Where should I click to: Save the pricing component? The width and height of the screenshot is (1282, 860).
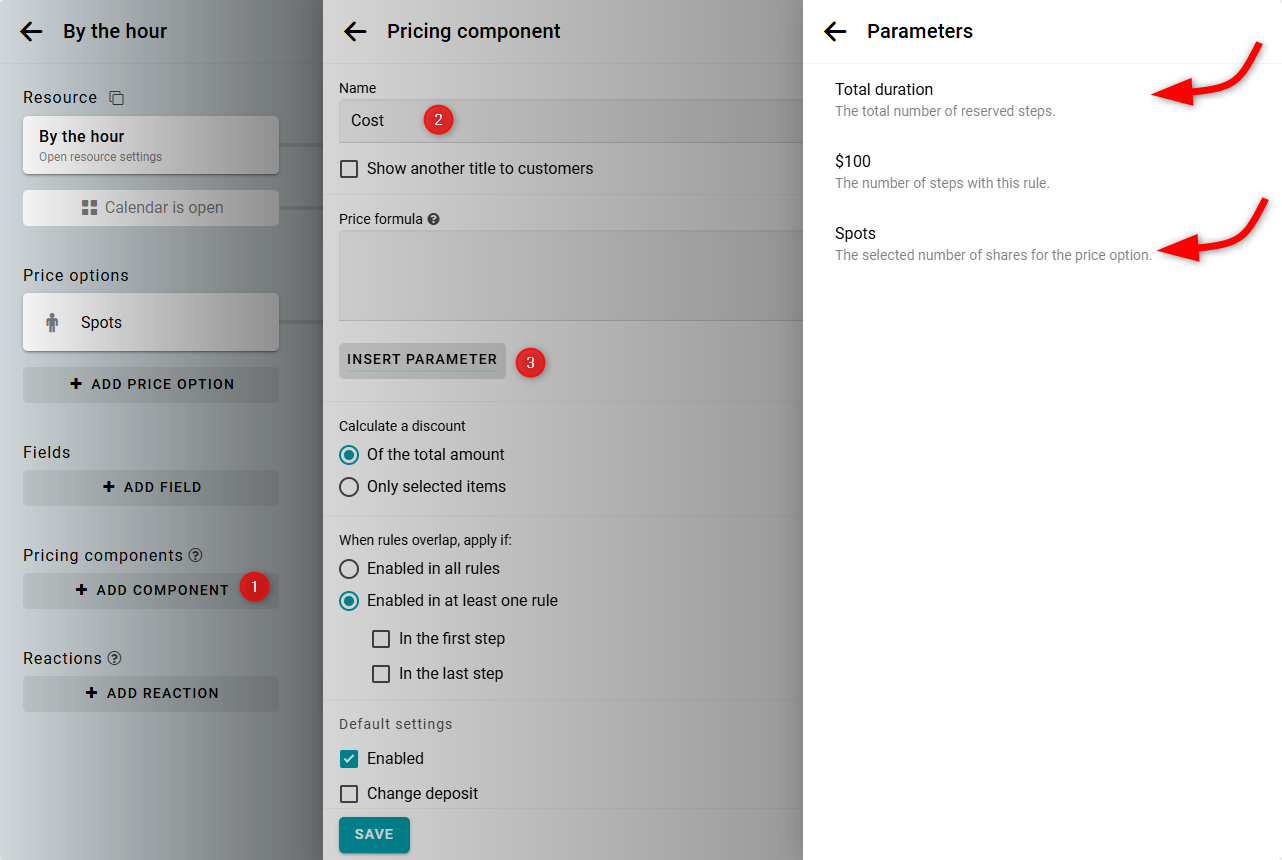[374, 835]
